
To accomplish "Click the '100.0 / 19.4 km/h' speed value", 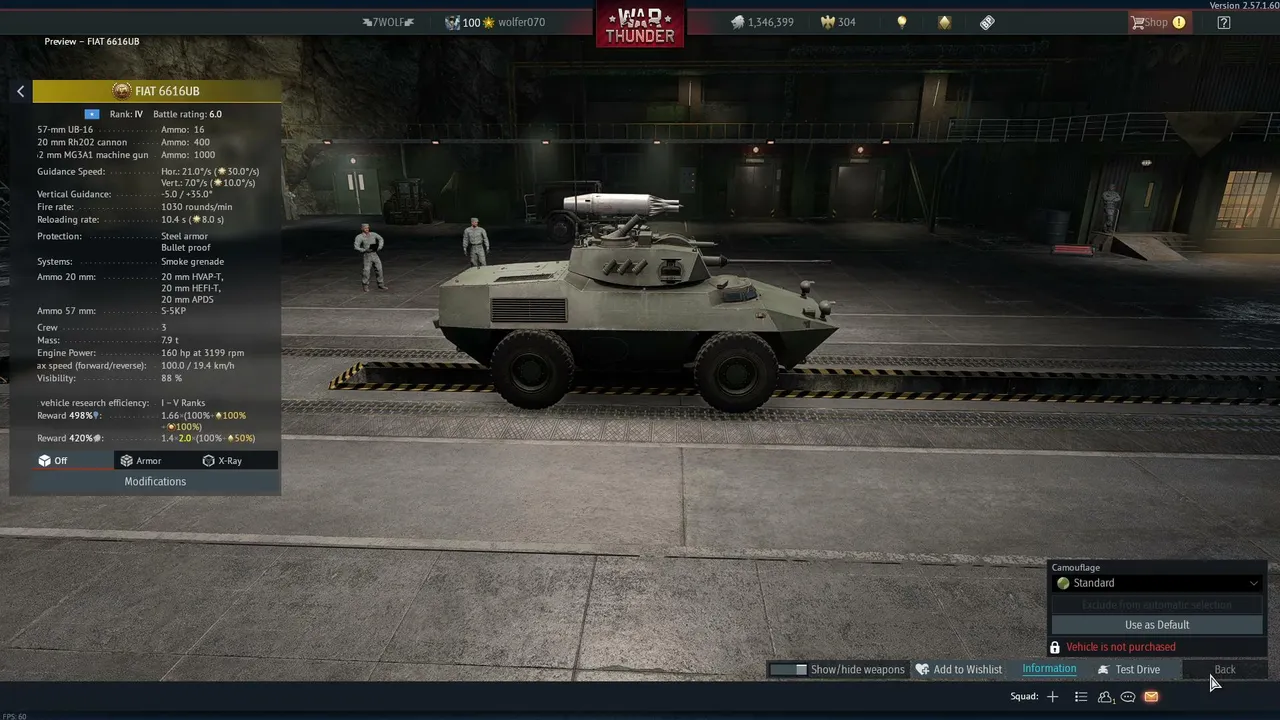I will coord(198,366).
